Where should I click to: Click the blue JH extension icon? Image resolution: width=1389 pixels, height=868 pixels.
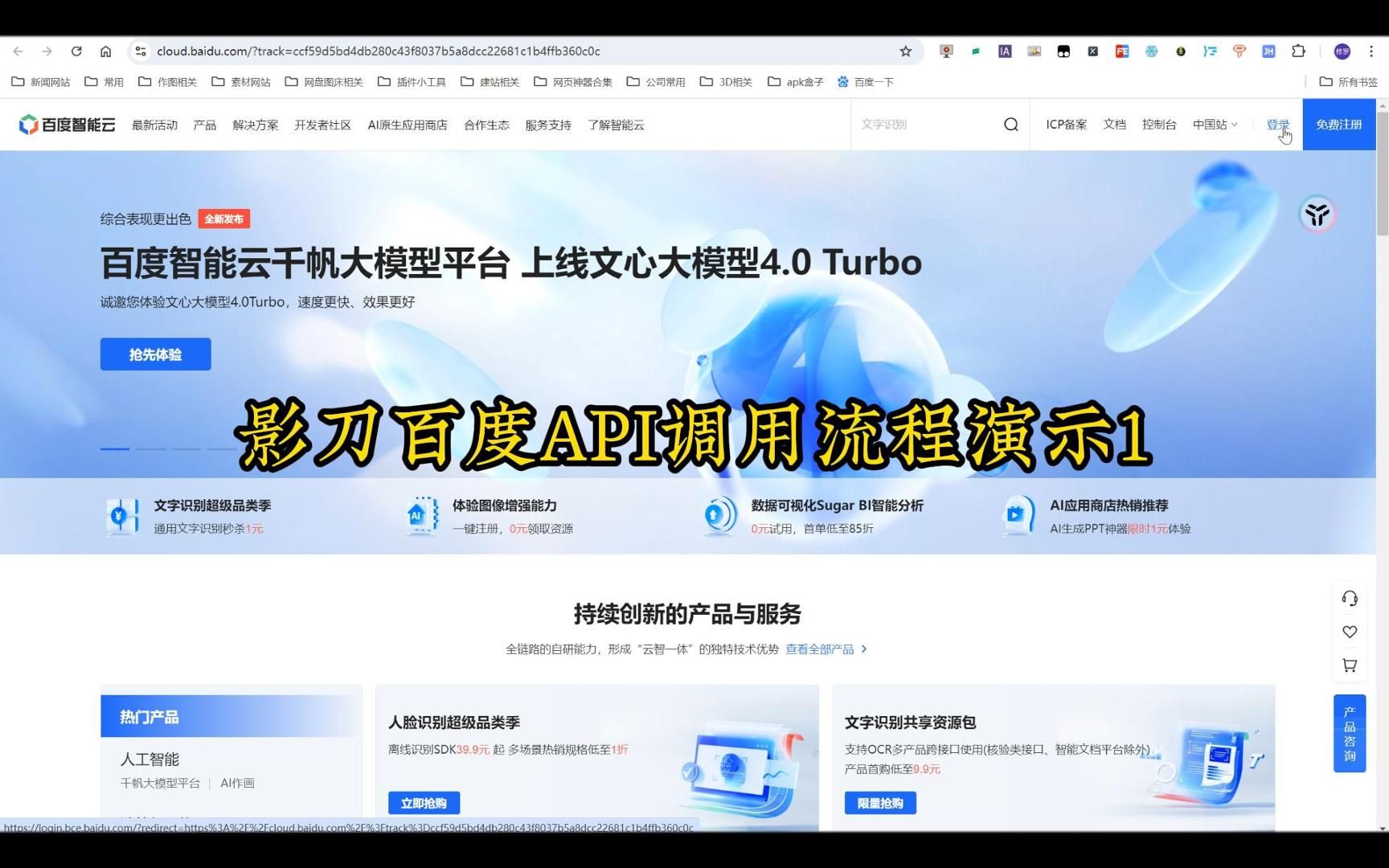[x=1268, y=51]
